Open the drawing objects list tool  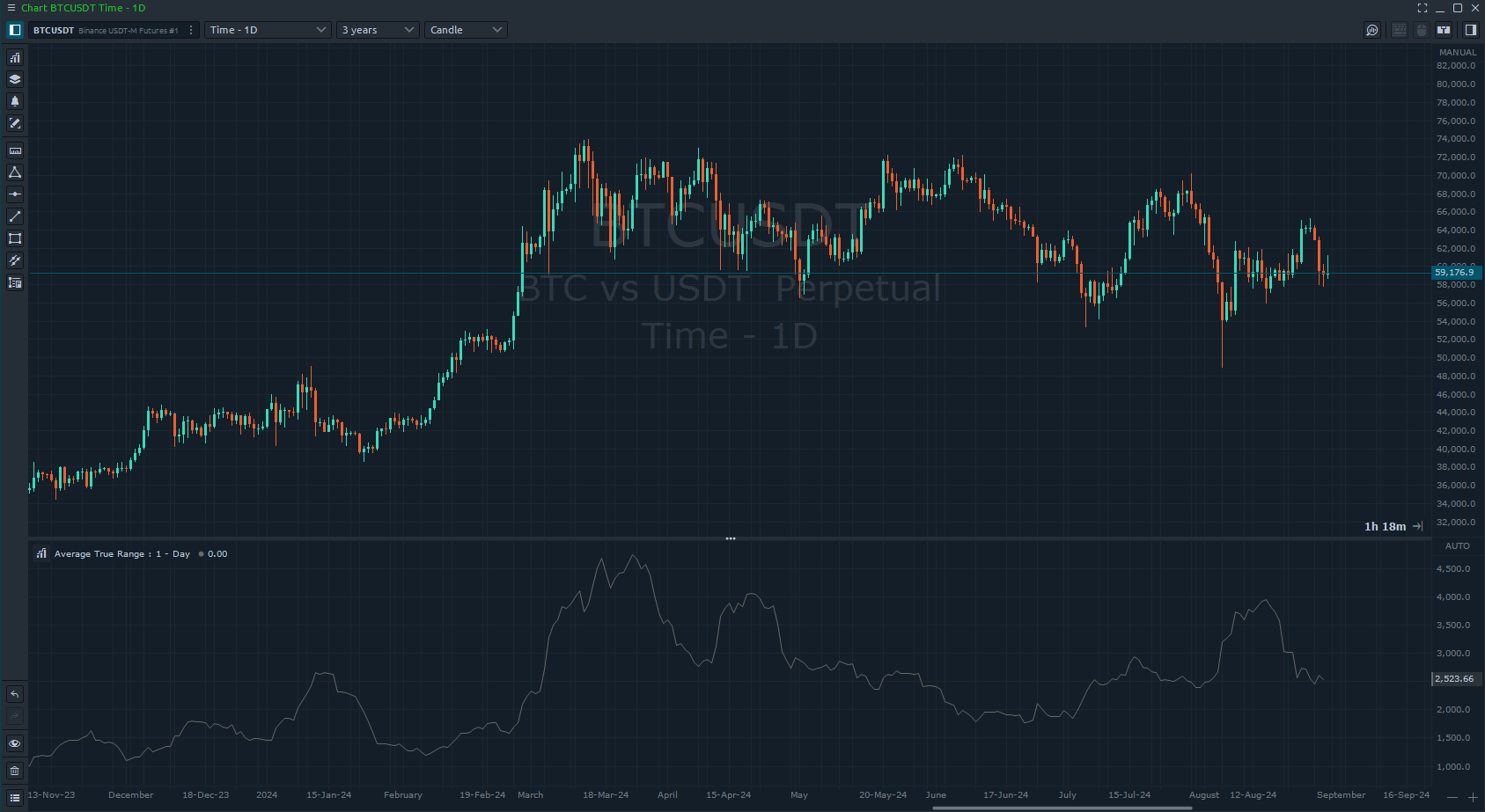tap(15, 282)
